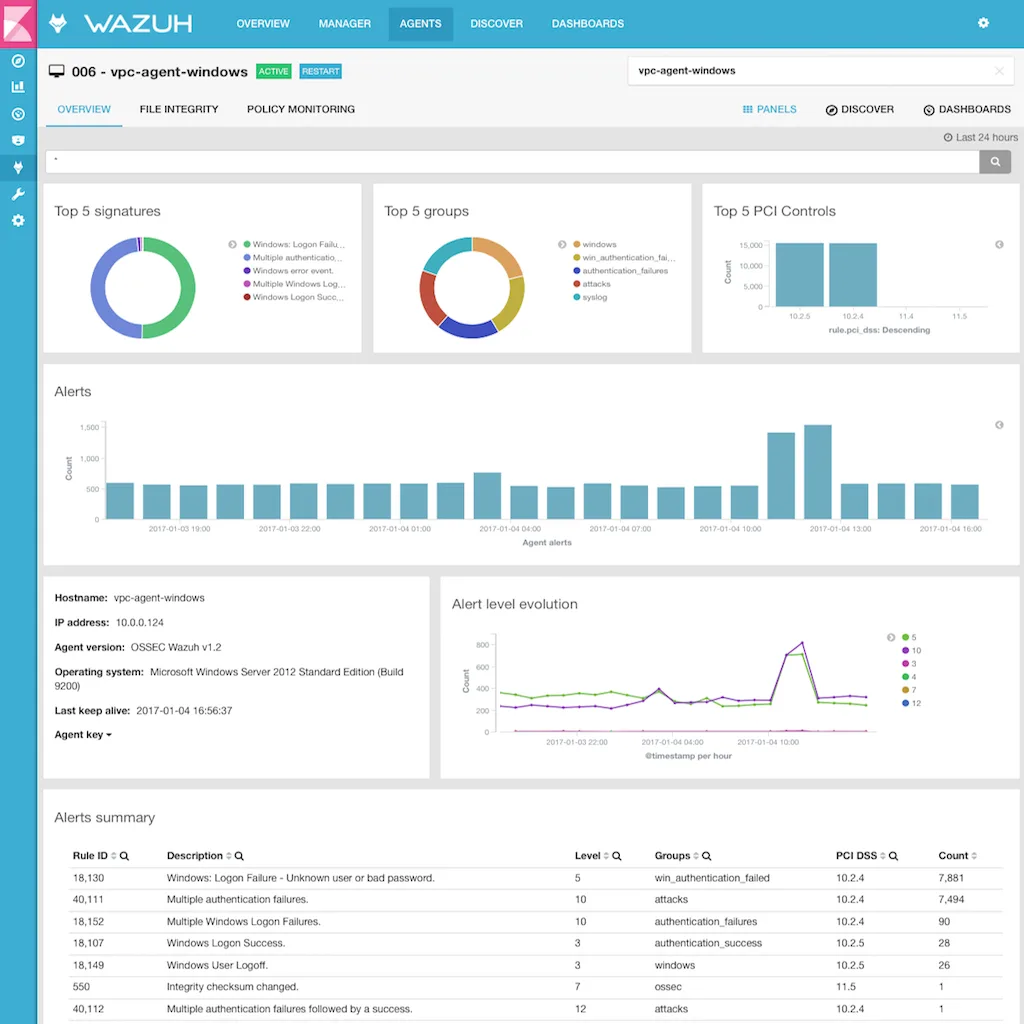Open Discover in top navigation
This screenshot has width=1024, height=1024.
coord(496,24)
